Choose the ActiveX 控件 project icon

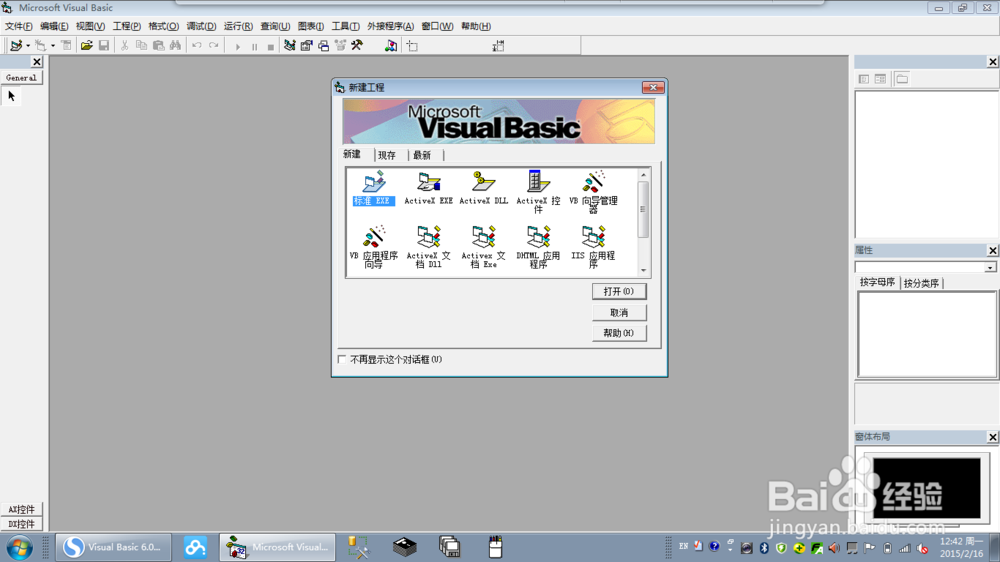pos(538,191)
